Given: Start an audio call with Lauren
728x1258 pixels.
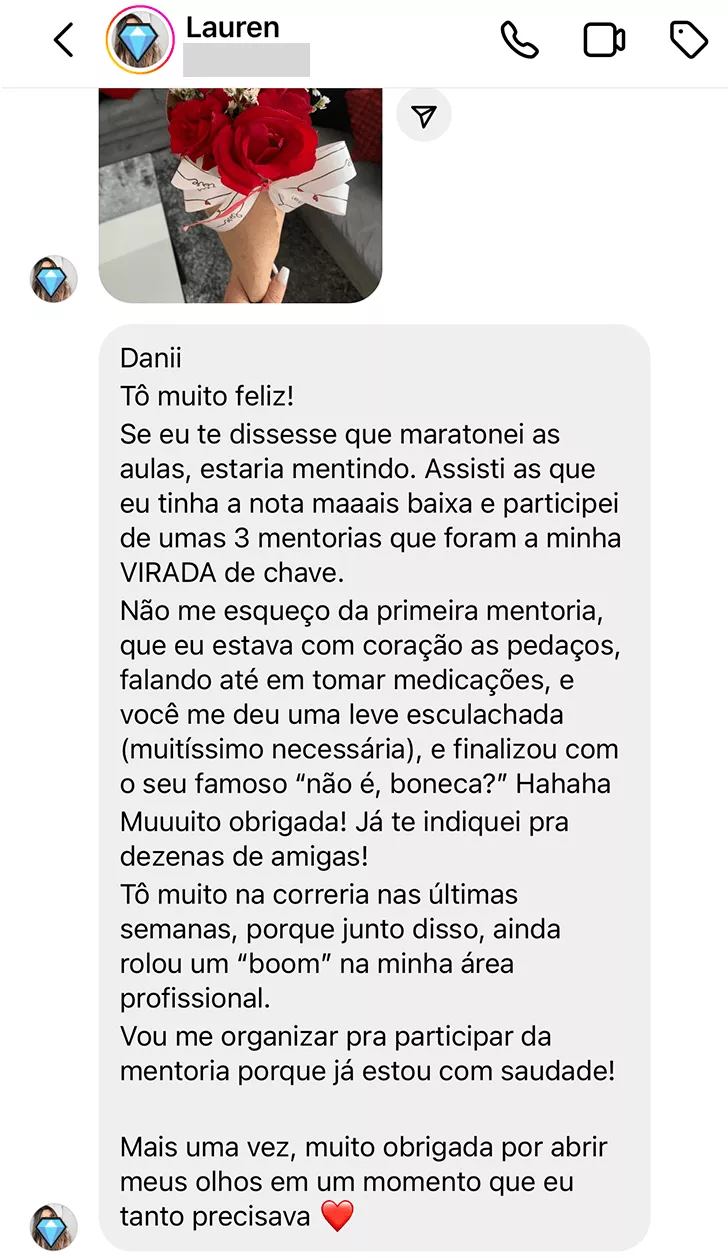Looking at the screenshot, I should pyautogui.click(x=519, y=40).
